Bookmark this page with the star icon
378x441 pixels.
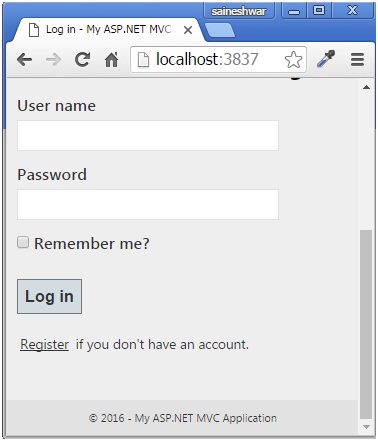(x=293, y=60)
